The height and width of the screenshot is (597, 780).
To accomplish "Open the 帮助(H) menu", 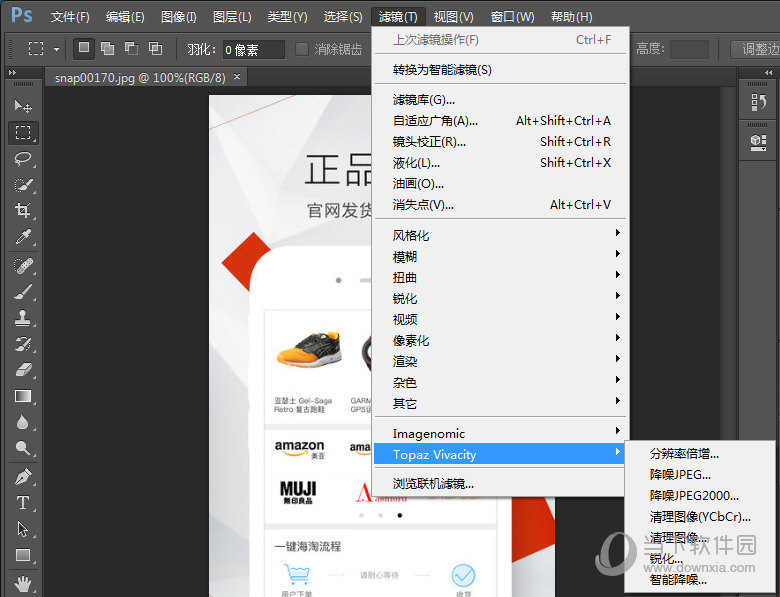I will pos(571,17).
